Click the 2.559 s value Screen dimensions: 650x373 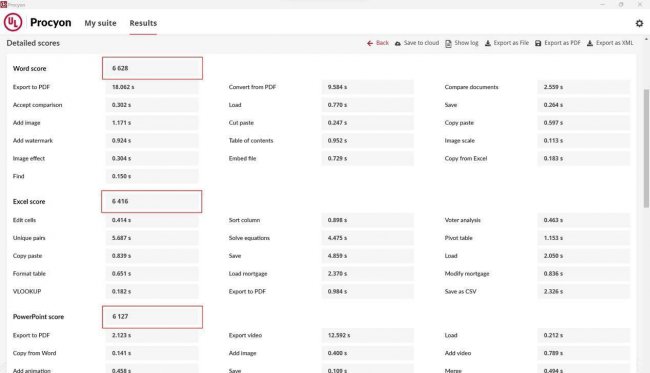click(x=584, y=87)
